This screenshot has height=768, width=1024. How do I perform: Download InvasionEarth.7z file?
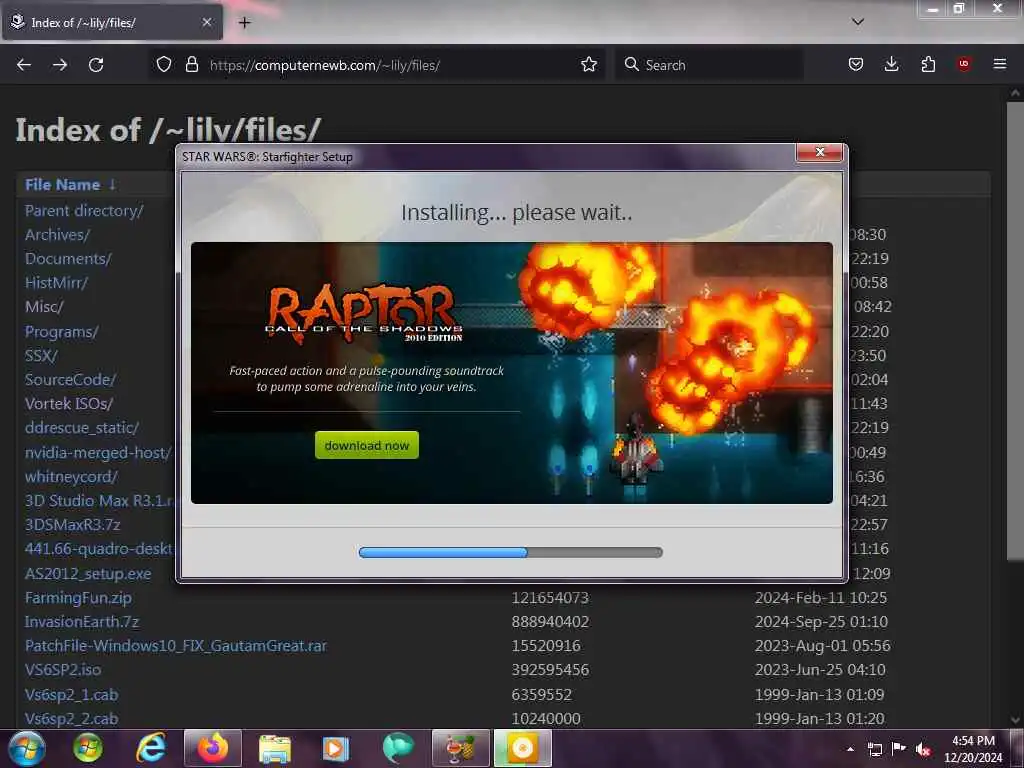[x=82, y=622]
